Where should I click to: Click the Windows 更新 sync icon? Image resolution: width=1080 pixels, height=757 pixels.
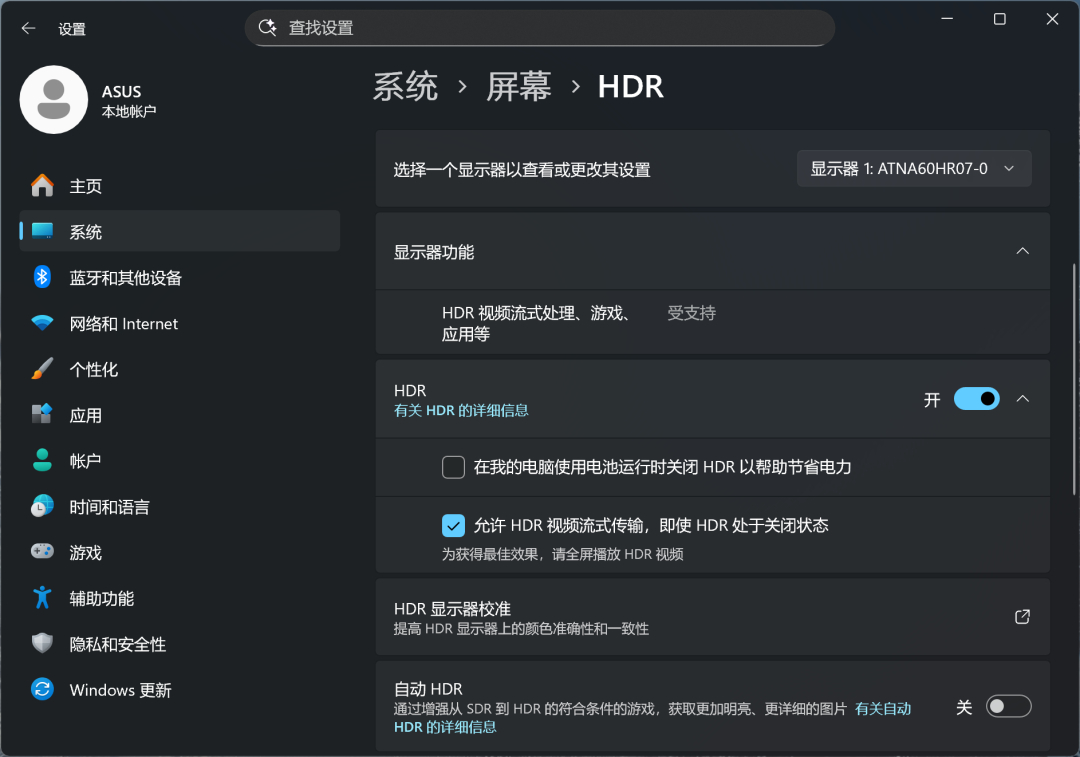click(x=42, y=689)
